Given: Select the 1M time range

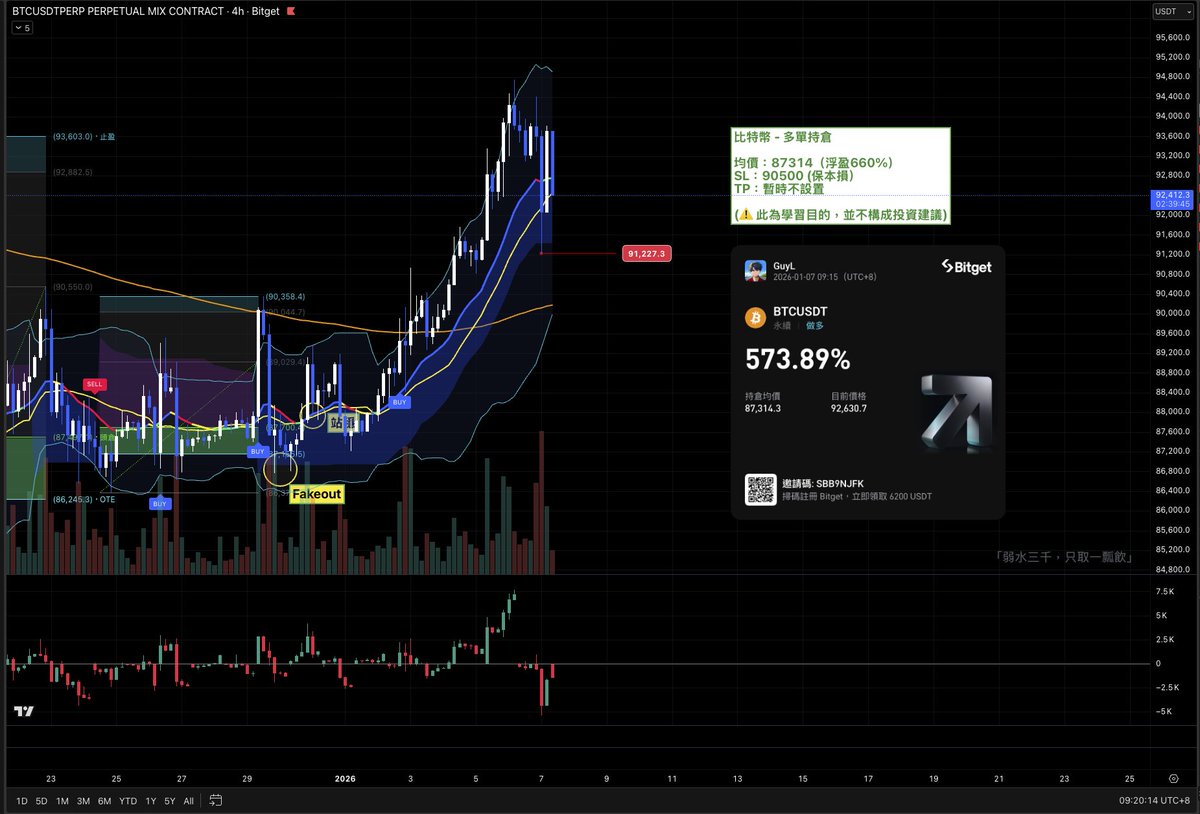Looking at the screenshot, I should coord(62,801).
